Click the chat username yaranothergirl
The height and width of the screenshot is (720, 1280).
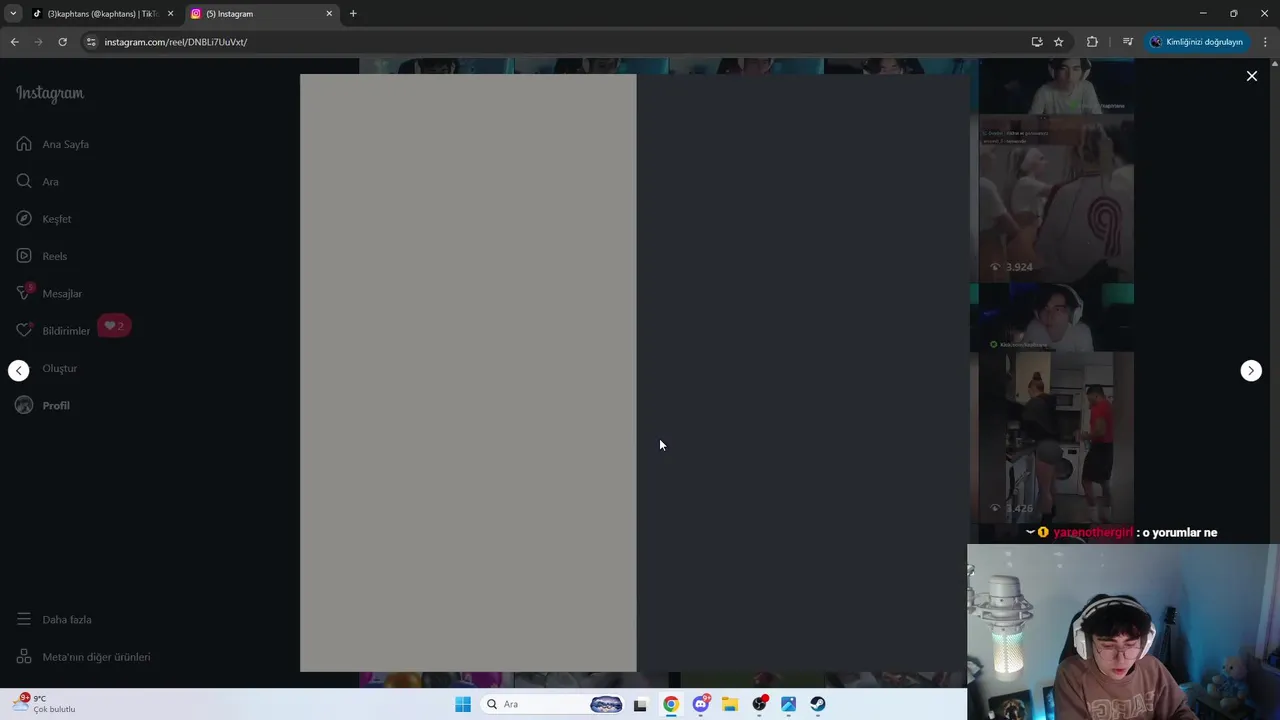(1093, 533)
